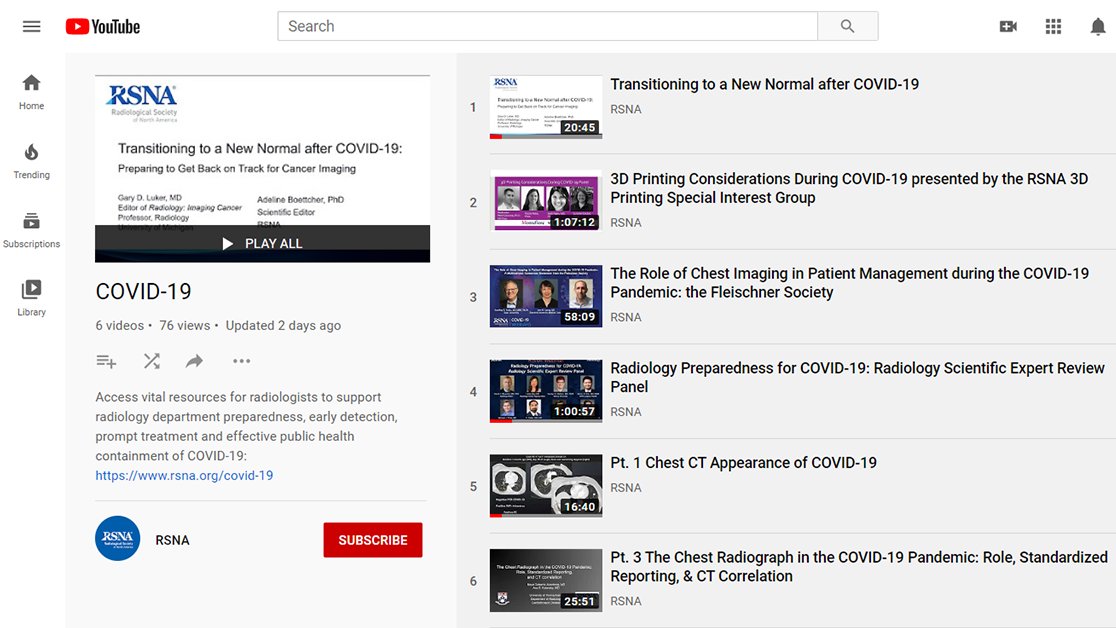Save playlist with add-to-list icon
The width and height of the screenshot is (1116, 628).
pos(106,361)
